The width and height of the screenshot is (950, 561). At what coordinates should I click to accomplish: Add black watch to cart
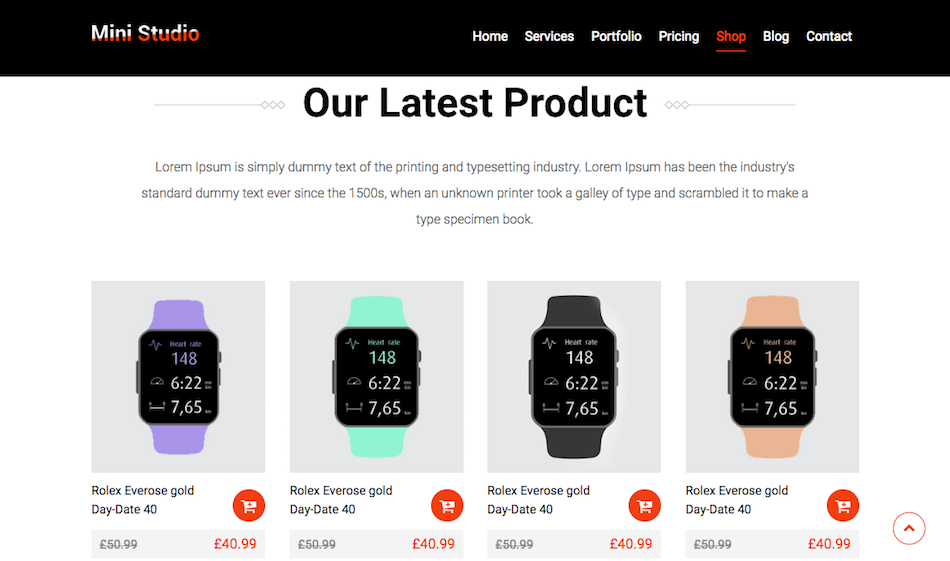(x=645, y=505)
